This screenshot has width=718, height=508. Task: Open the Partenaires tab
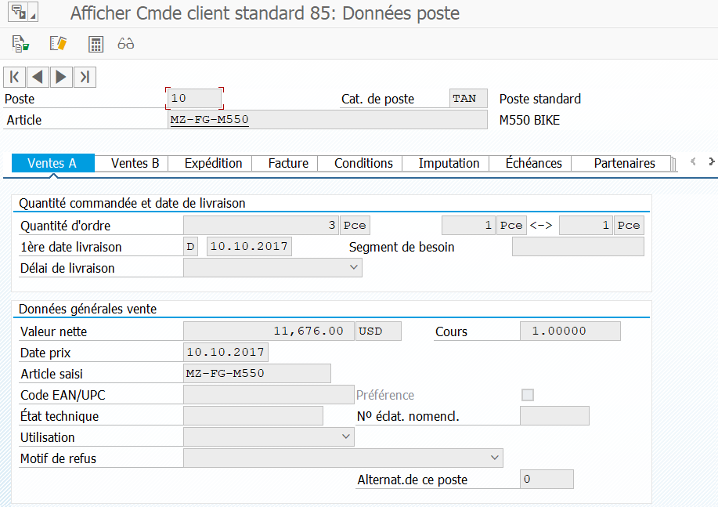click(624, 163)
